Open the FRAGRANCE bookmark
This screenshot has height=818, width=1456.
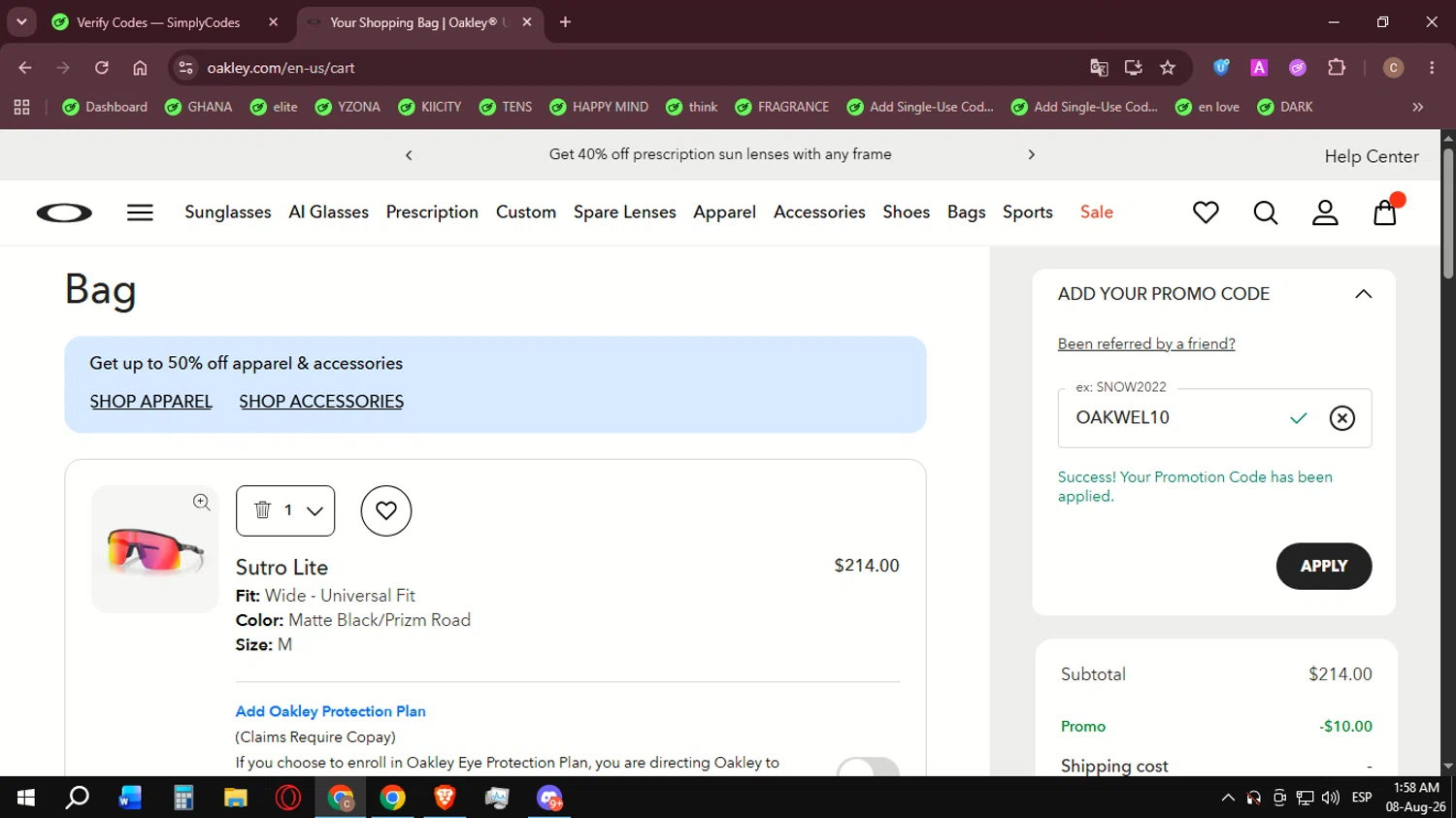point(781,107)
